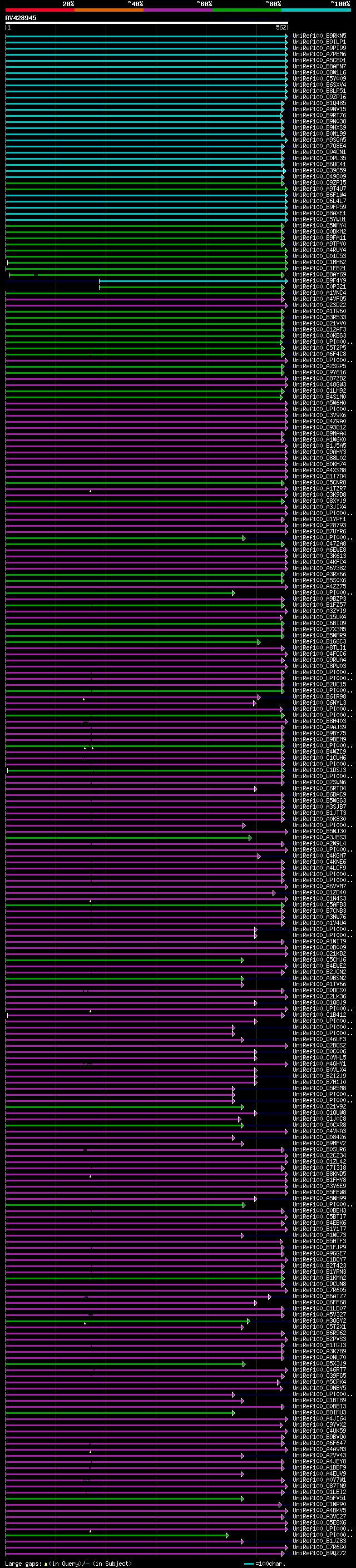Click UniRef100_C5YWU1 hit label

pos(319,219)
